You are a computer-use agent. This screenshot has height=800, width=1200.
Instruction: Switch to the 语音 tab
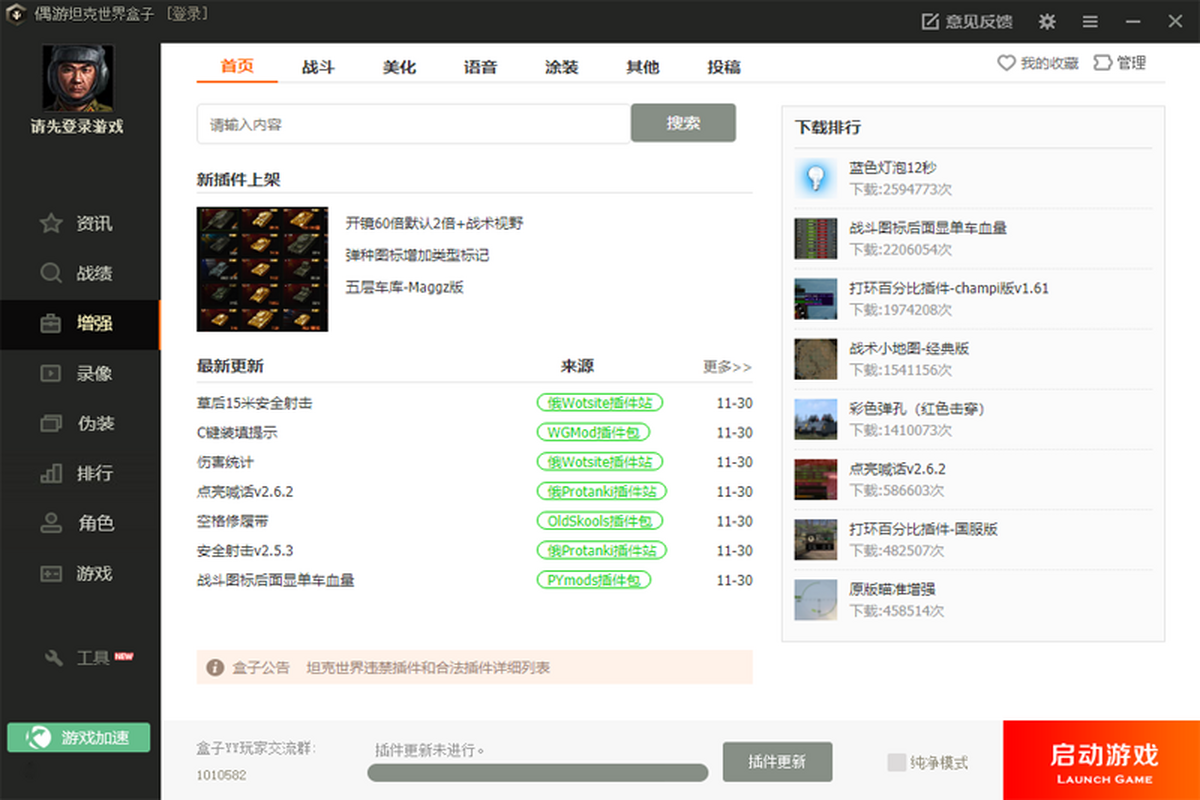480,67
